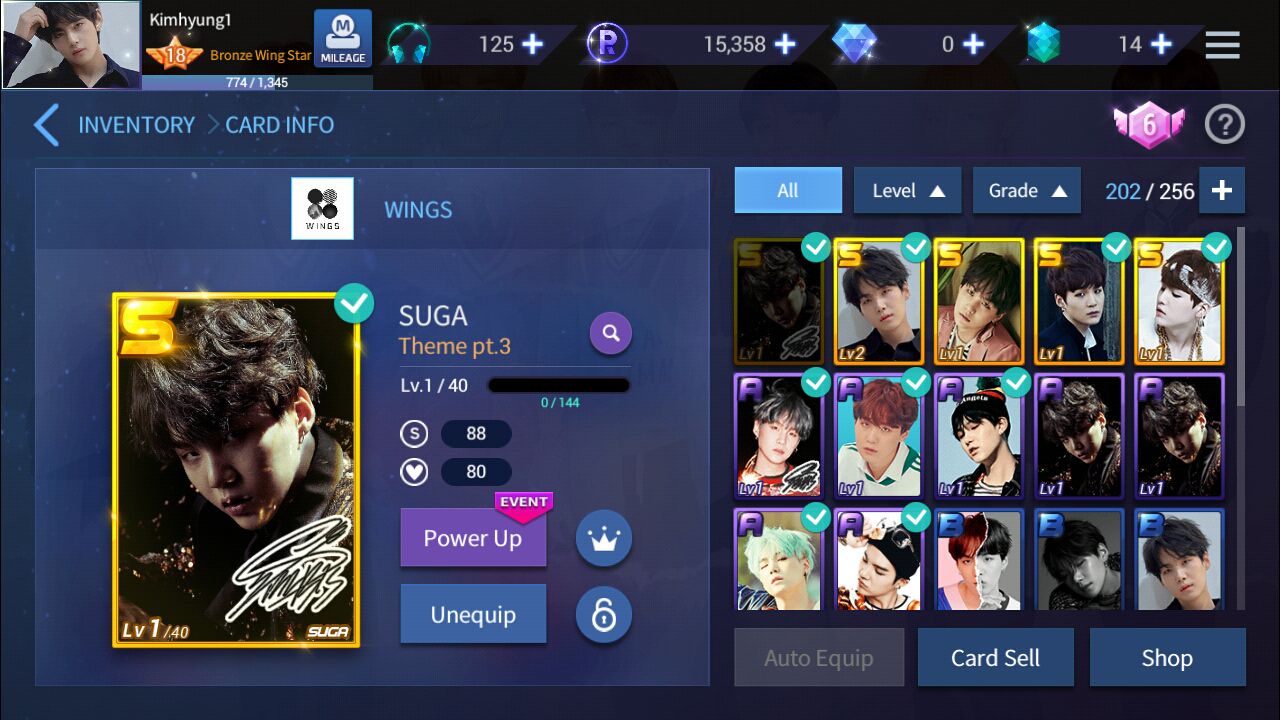Open the Mileage icon
Image resolution: width=1280 pixels, height=720 pixels.
[x=343, y=39]
